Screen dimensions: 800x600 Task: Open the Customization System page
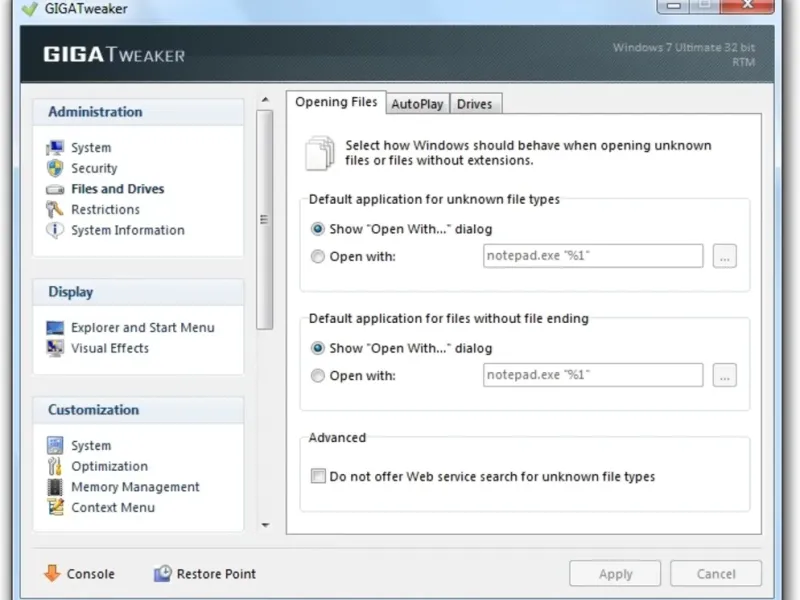pyautogui.click(x=91, y=445)
